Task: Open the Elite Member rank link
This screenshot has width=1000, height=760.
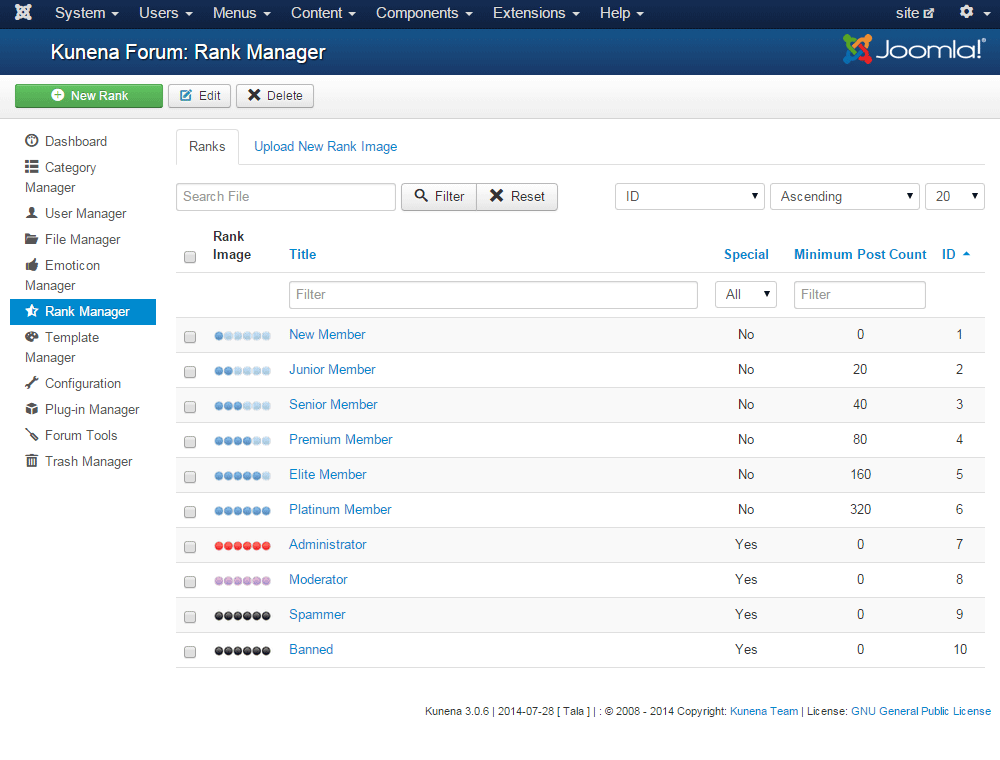Action: [x=327, y=474]
